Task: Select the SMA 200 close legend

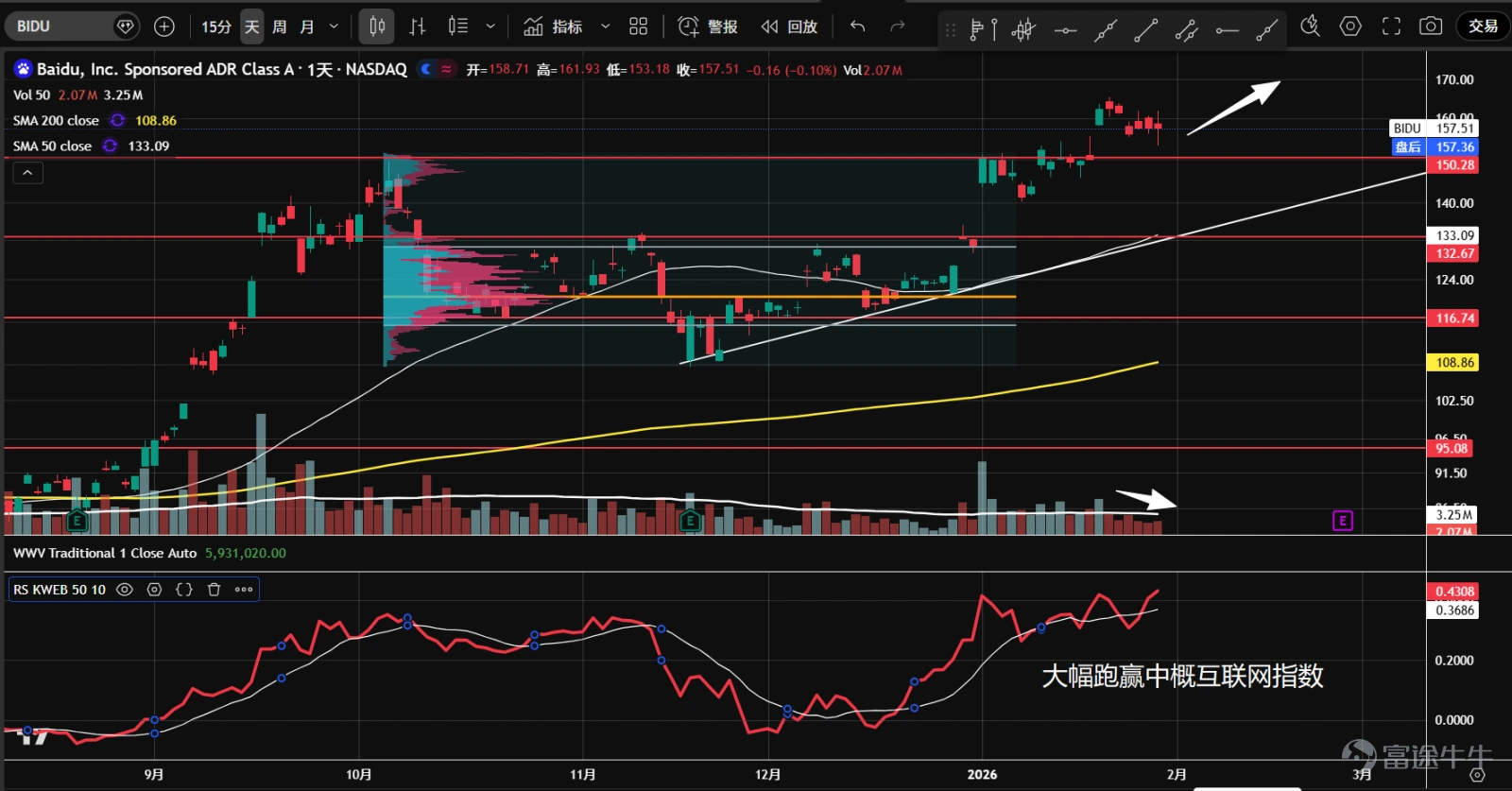Action: point(56,120)
